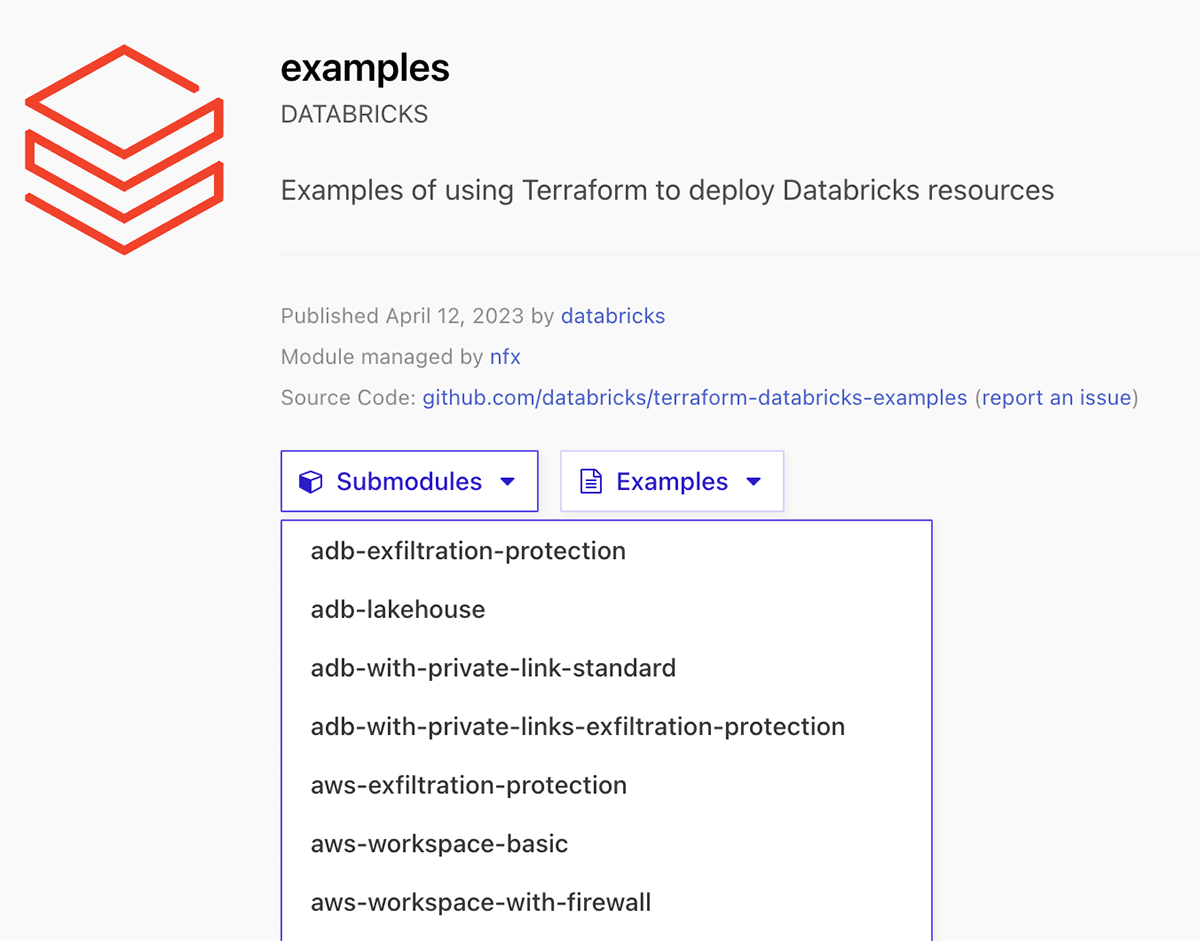Click the chevron arrow on the Examples button

coord(753,481)
